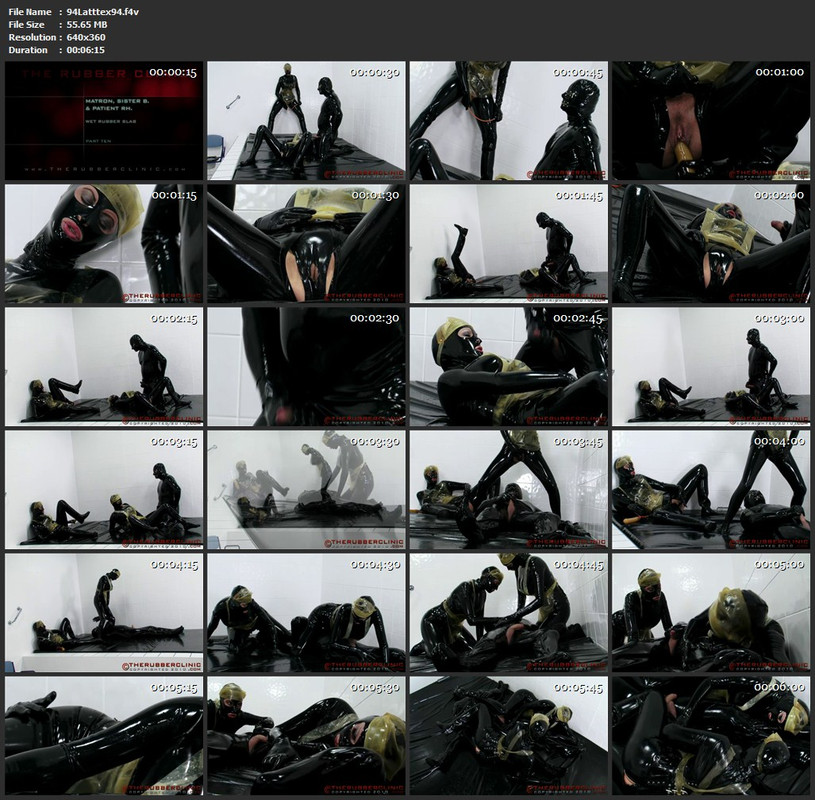The width and height of the screenshot is (815, 800).
Task: Click the resolution value 640x360
Action: (86, 37)
